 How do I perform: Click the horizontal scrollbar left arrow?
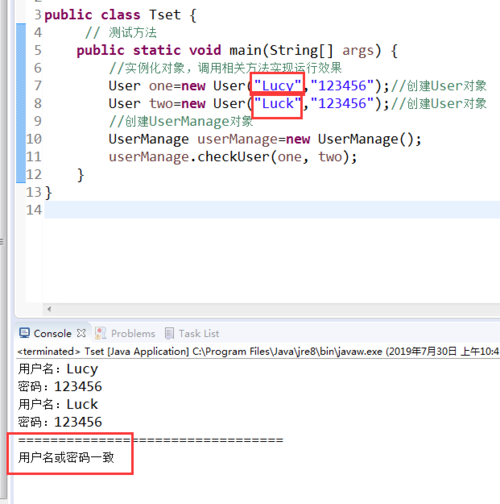(49, 309)
